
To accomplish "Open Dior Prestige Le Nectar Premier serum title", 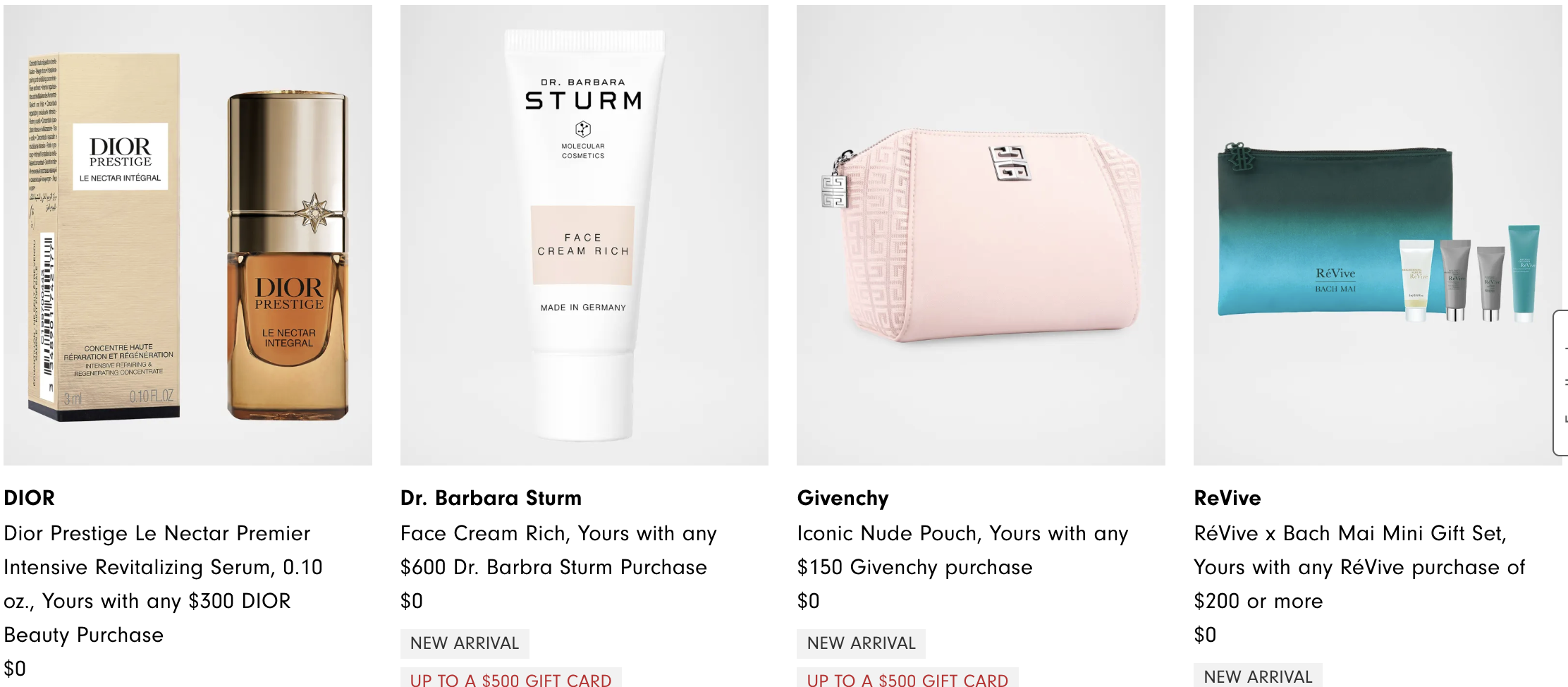I will [x=163, y=584].
